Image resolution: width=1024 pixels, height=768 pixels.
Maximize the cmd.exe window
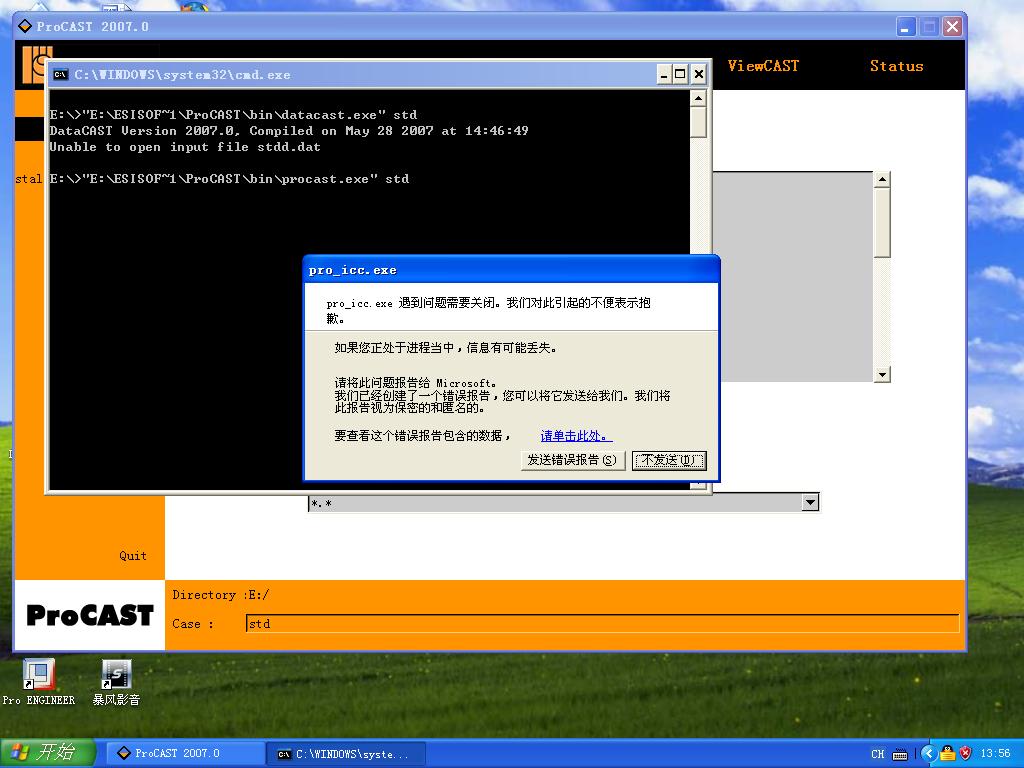(x=680, y=74)
